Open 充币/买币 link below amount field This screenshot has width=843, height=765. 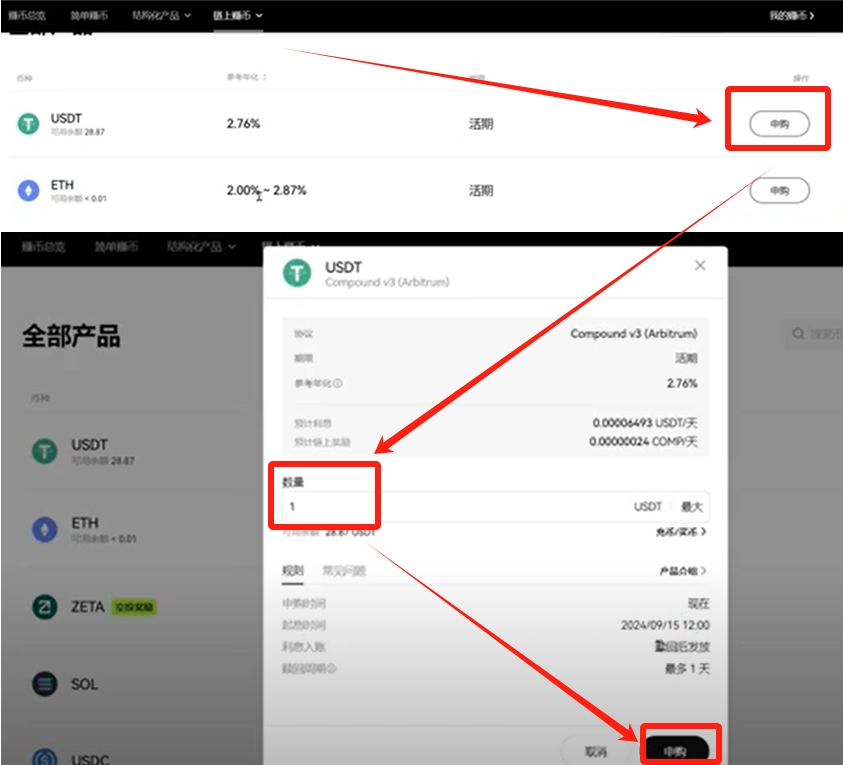(x=681, y=532)
